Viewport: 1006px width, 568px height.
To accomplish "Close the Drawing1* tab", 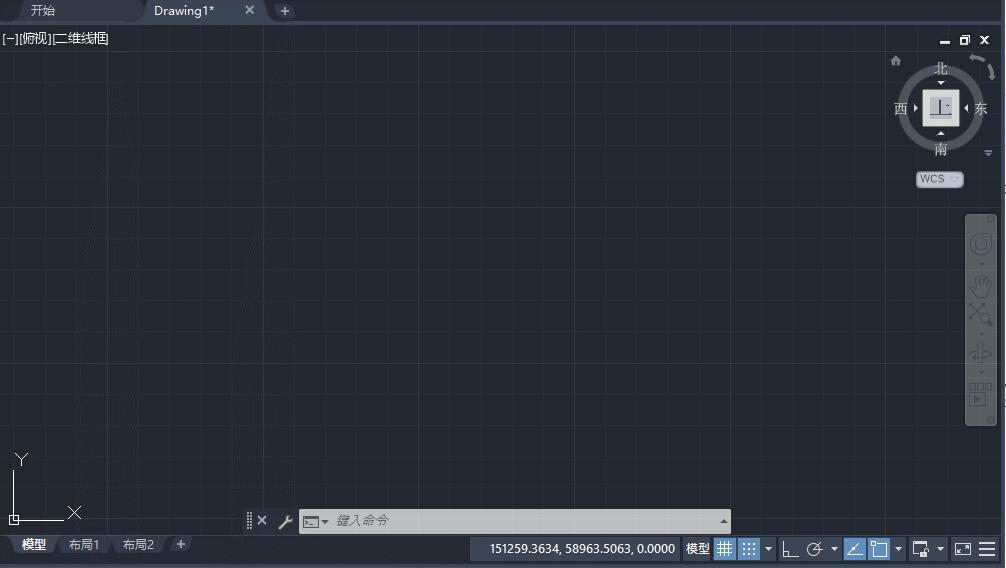I will [250, 10].
